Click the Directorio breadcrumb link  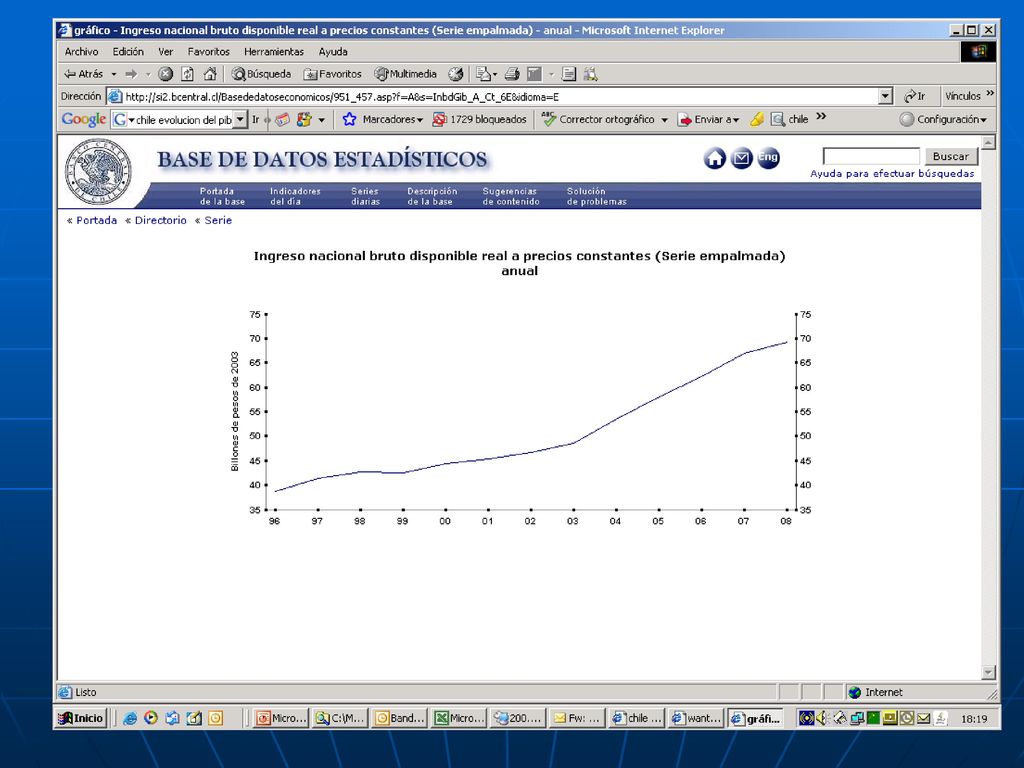(x=161, y=221)
